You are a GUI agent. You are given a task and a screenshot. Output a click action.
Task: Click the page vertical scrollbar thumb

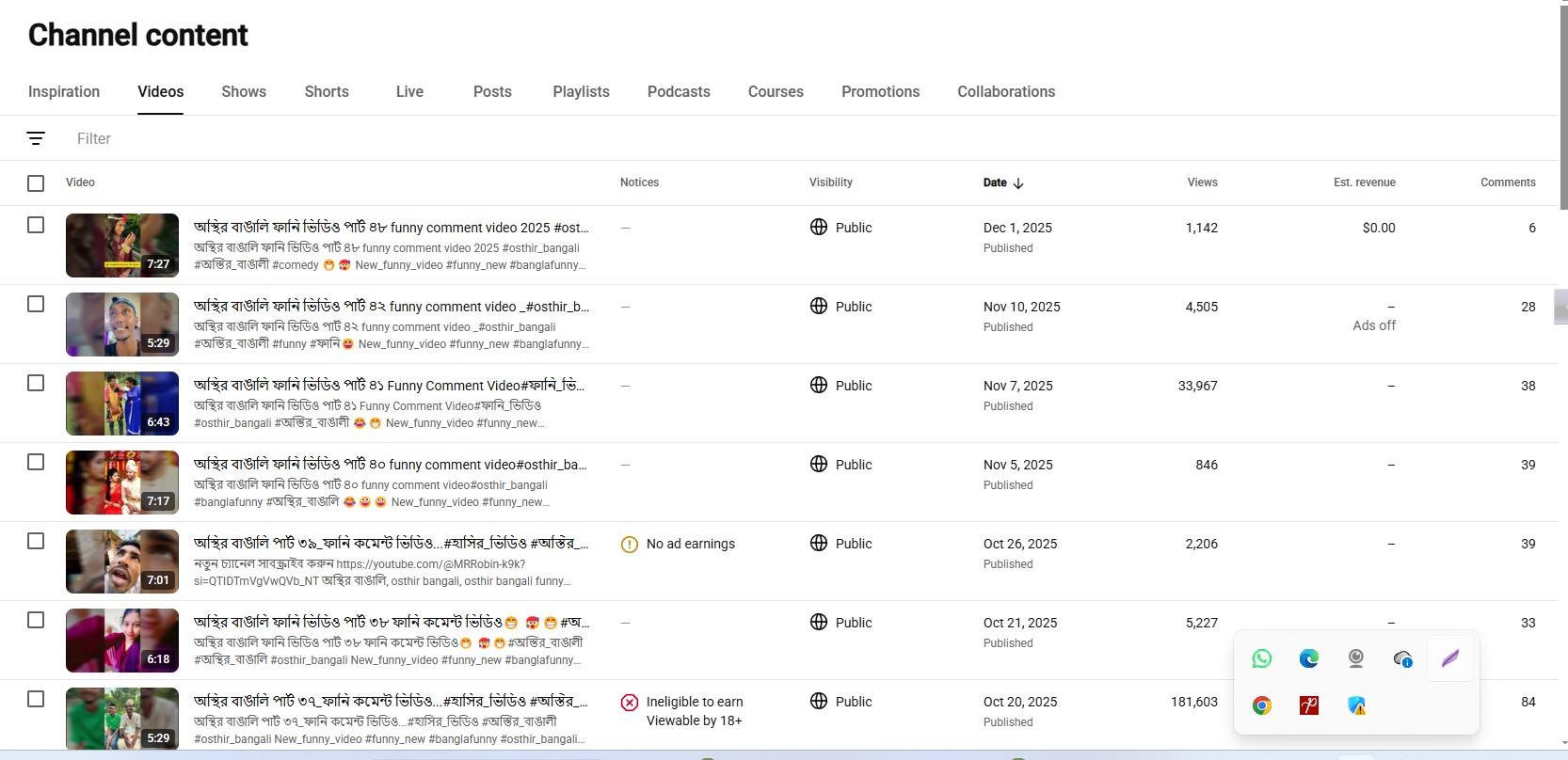point(1563,108)
